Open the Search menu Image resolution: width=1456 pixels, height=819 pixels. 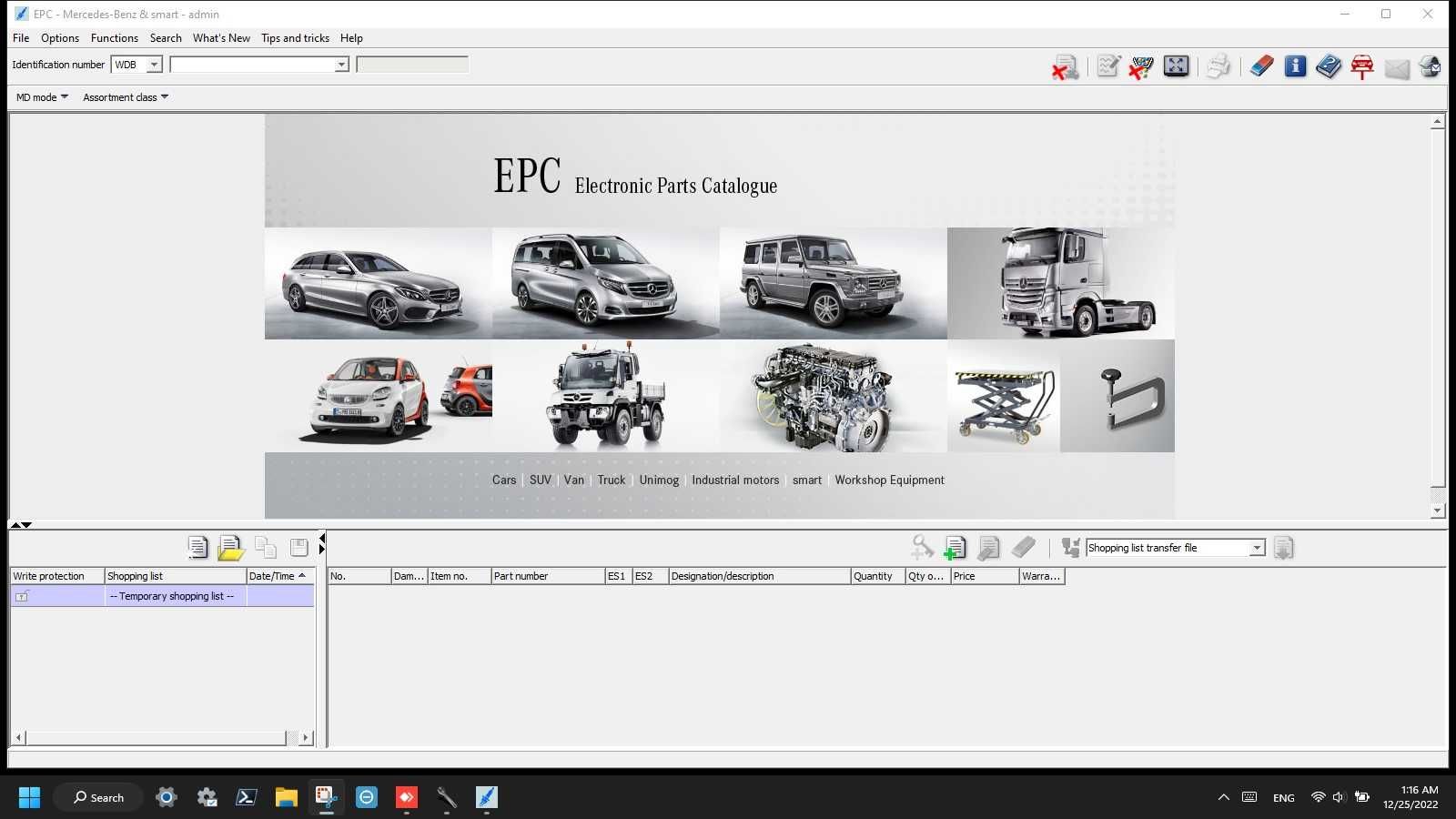(x=166, y=38)
